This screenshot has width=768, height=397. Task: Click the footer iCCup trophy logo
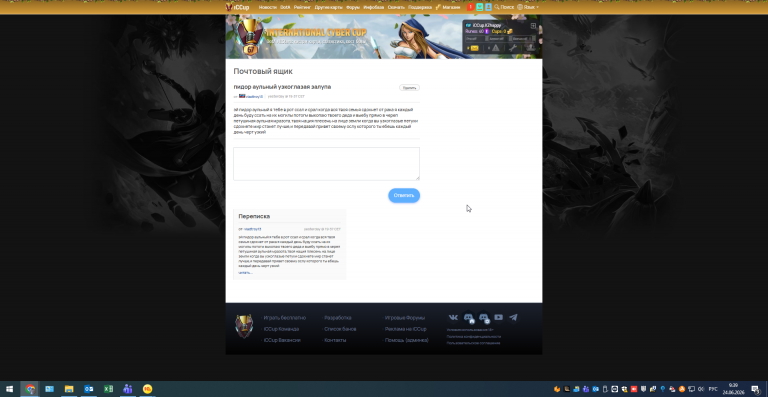click(244, 327)
